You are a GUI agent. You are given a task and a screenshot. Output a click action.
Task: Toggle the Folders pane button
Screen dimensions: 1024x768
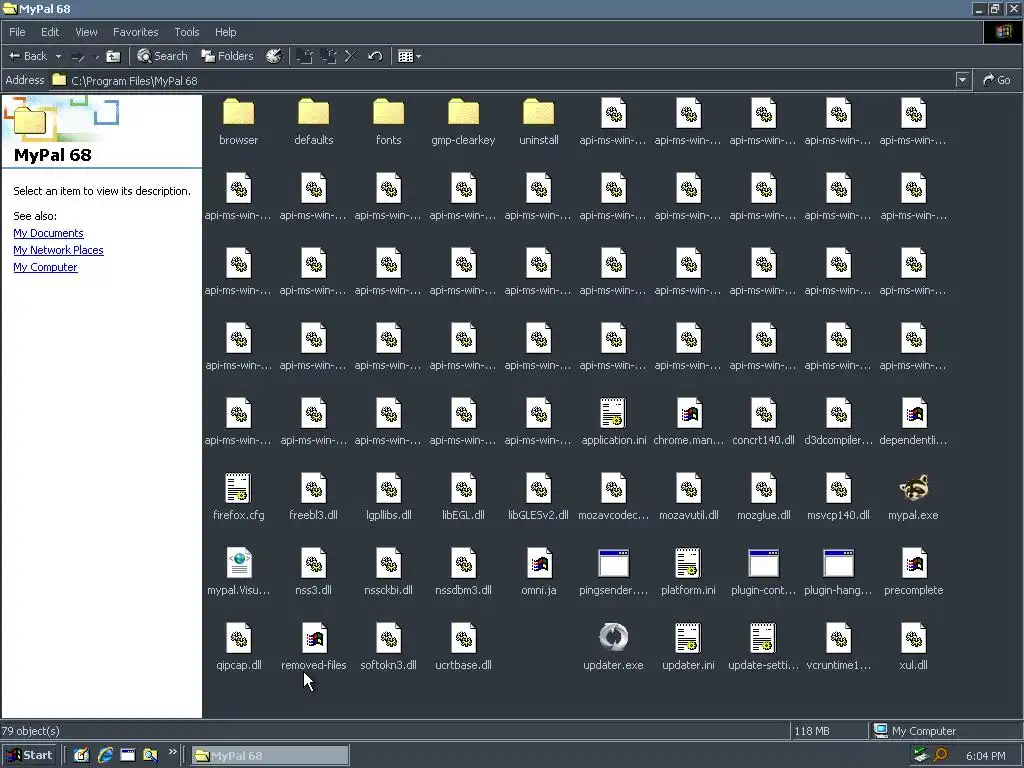click(227, 56)
